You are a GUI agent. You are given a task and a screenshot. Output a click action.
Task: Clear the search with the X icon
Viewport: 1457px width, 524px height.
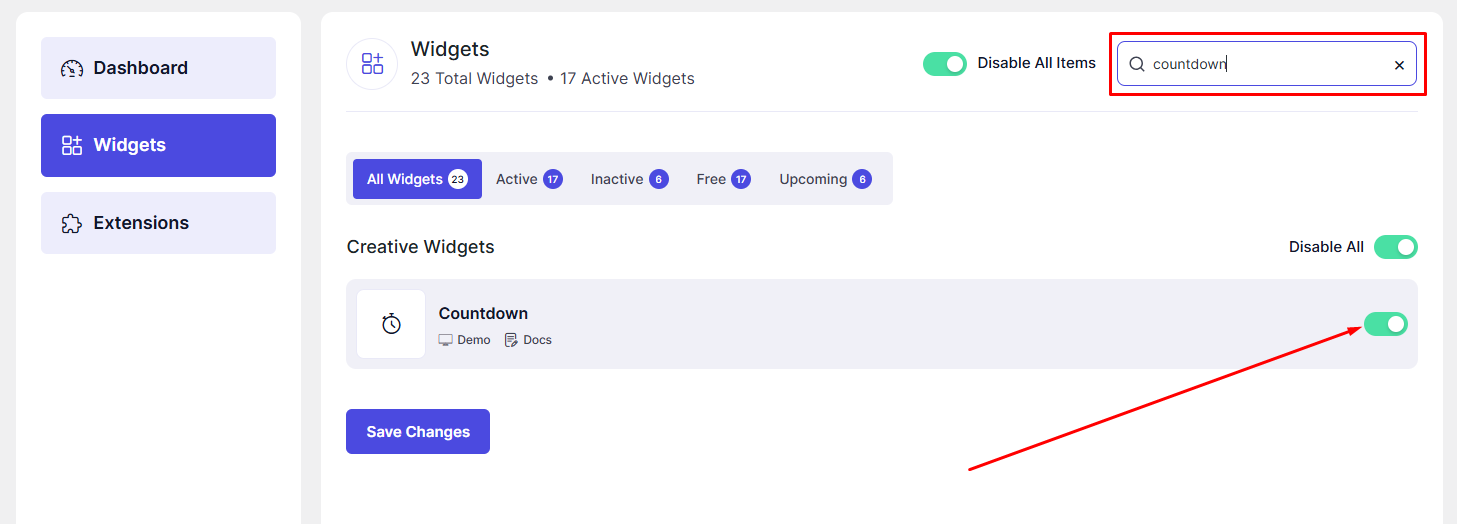pos(1399,65)
